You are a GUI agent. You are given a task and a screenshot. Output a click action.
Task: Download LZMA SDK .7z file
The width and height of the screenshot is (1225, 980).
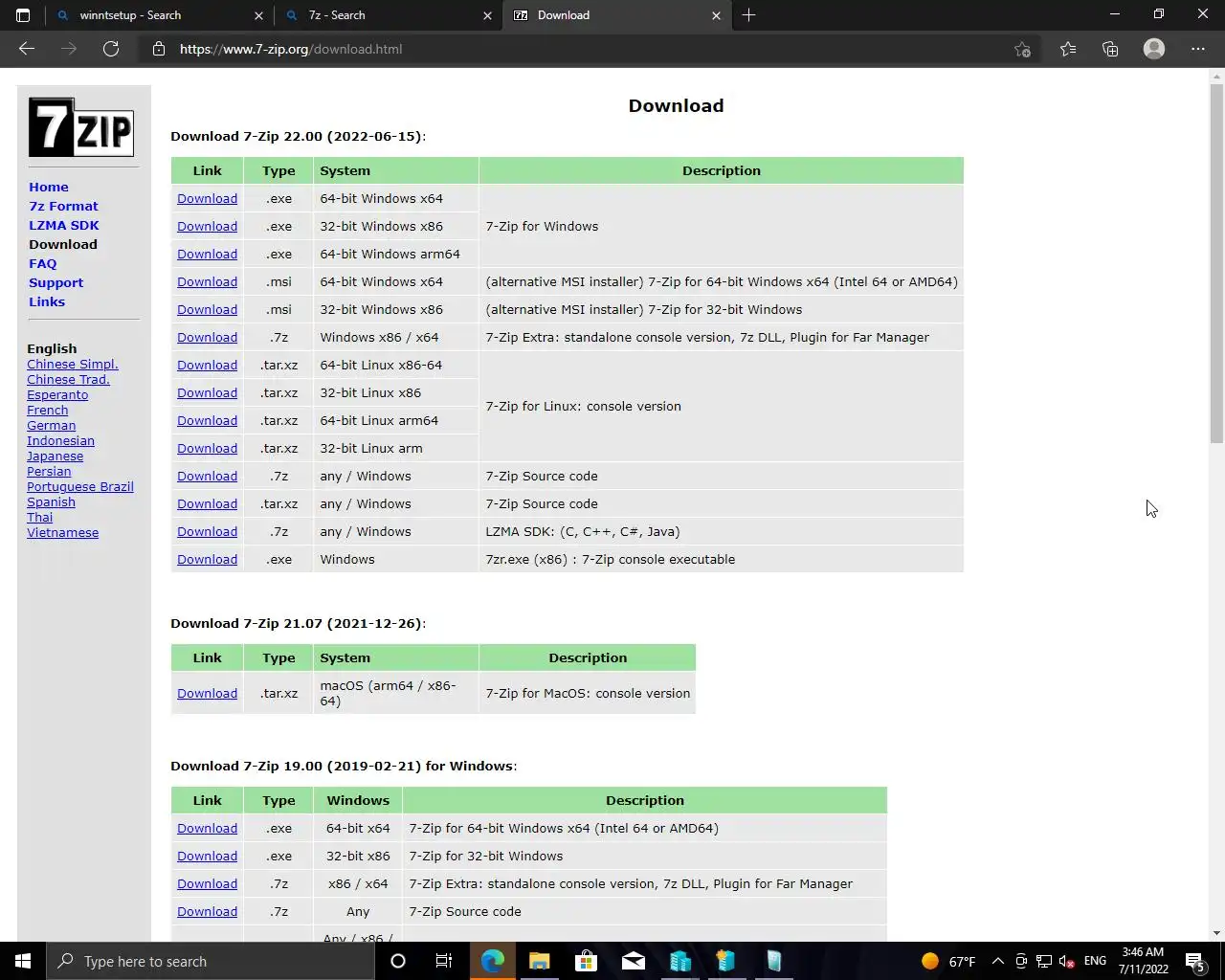click(x=207, y=531)
